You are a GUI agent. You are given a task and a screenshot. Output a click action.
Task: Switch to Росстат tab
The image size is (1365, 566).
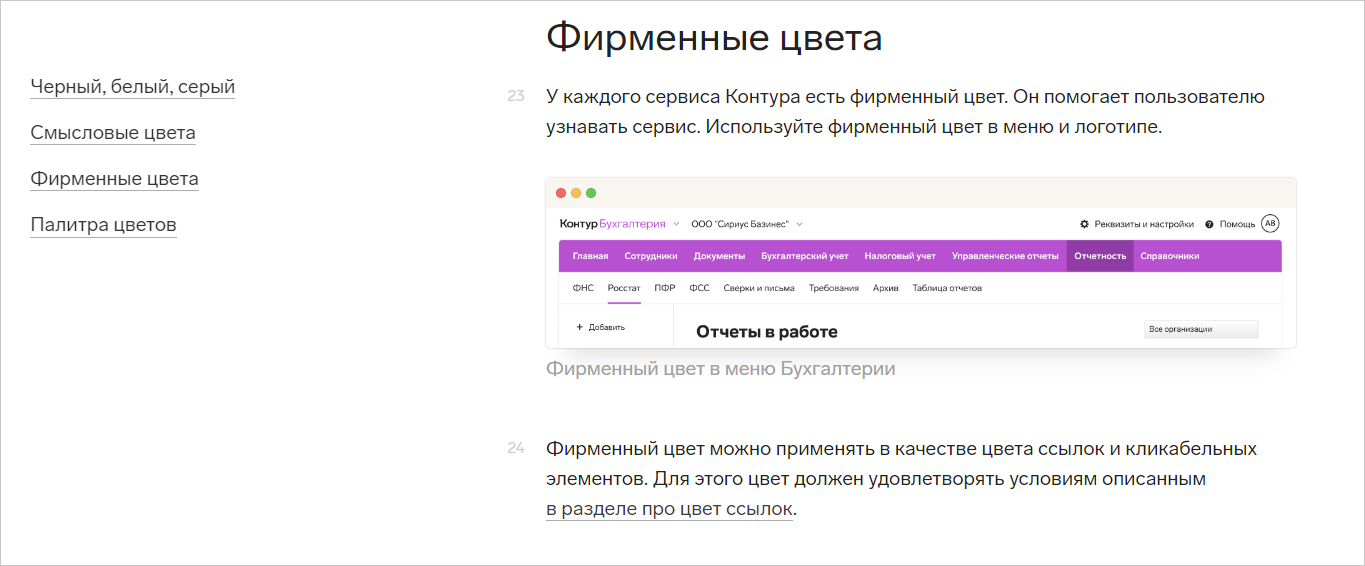click(624, 288)
